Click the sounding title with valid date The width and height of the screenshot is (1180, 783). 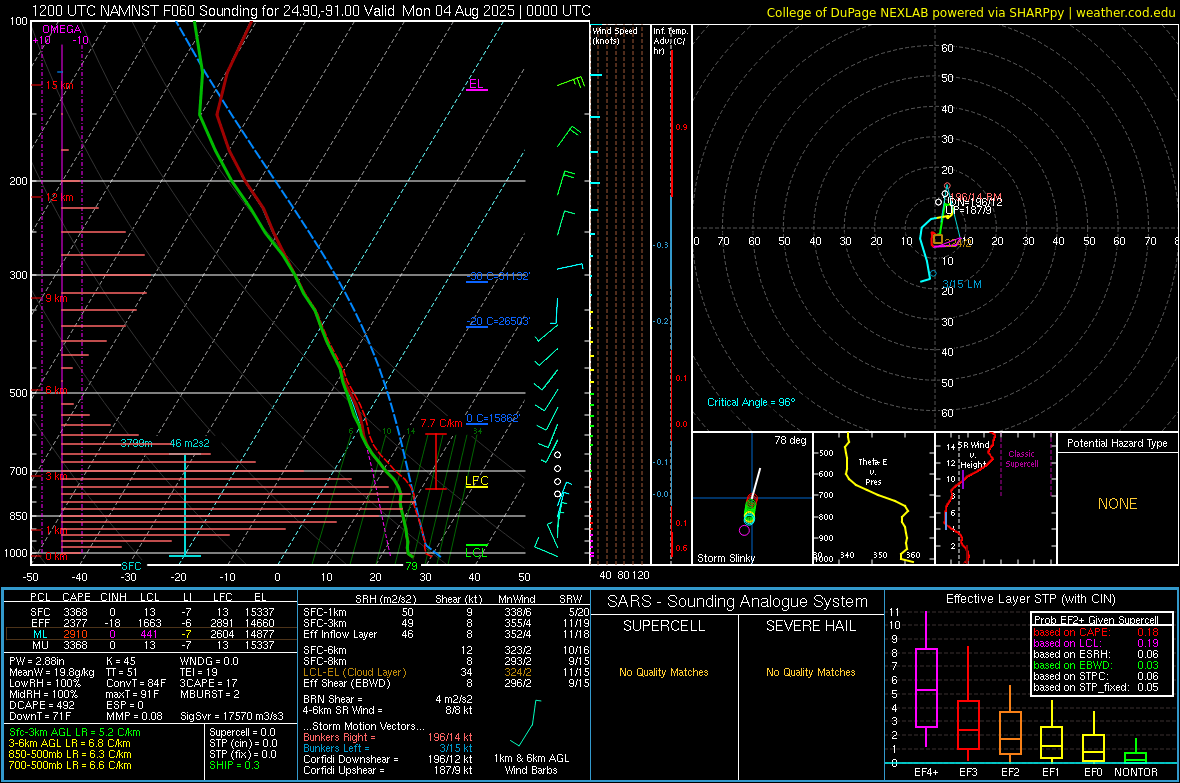(x=311, y=11)
